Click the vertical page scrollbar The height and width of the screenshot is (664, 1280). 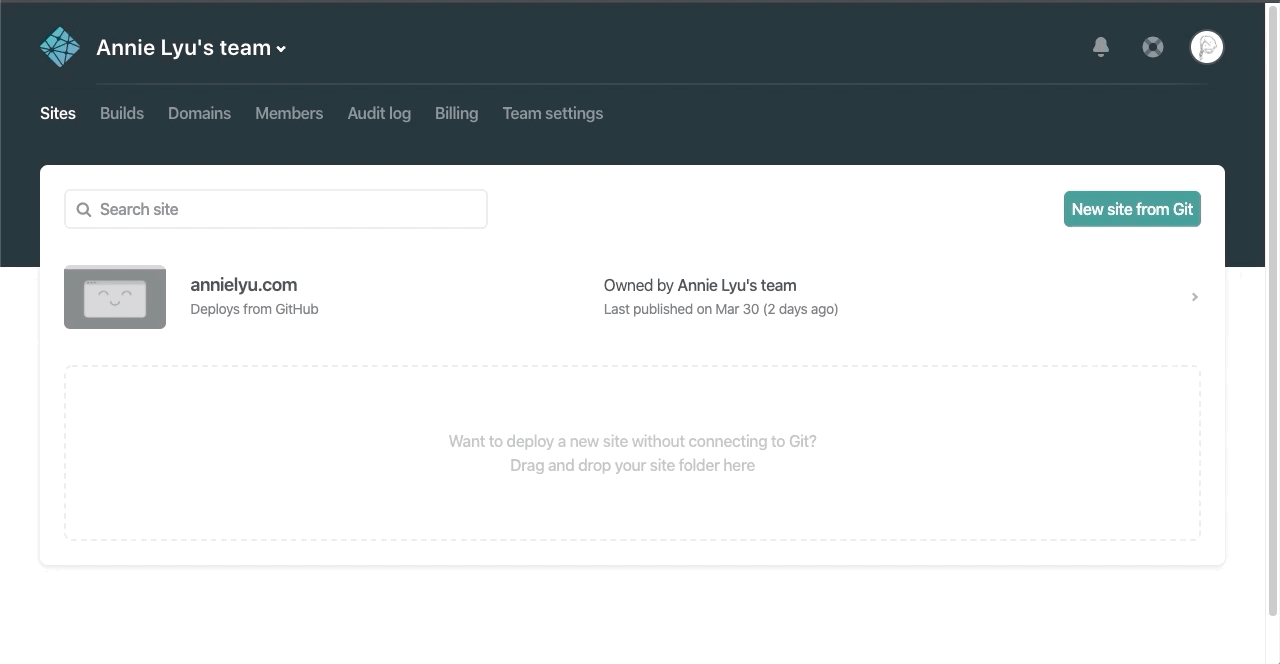pyautogui.click(x=1272, y=310)
